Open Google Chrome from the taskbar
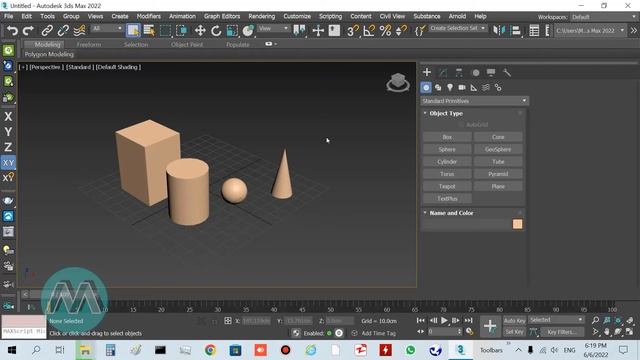The width and height of the screenshot is (640, 360). tap(210, 350)
